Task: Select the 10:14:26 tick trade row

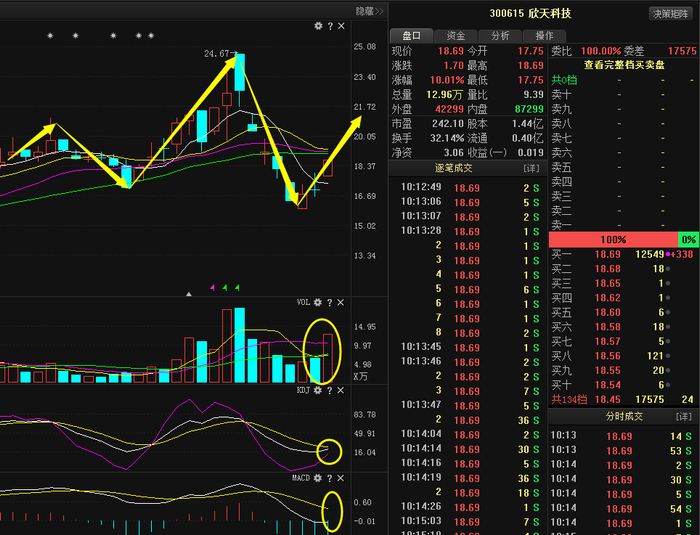Action: click(470, 507)
